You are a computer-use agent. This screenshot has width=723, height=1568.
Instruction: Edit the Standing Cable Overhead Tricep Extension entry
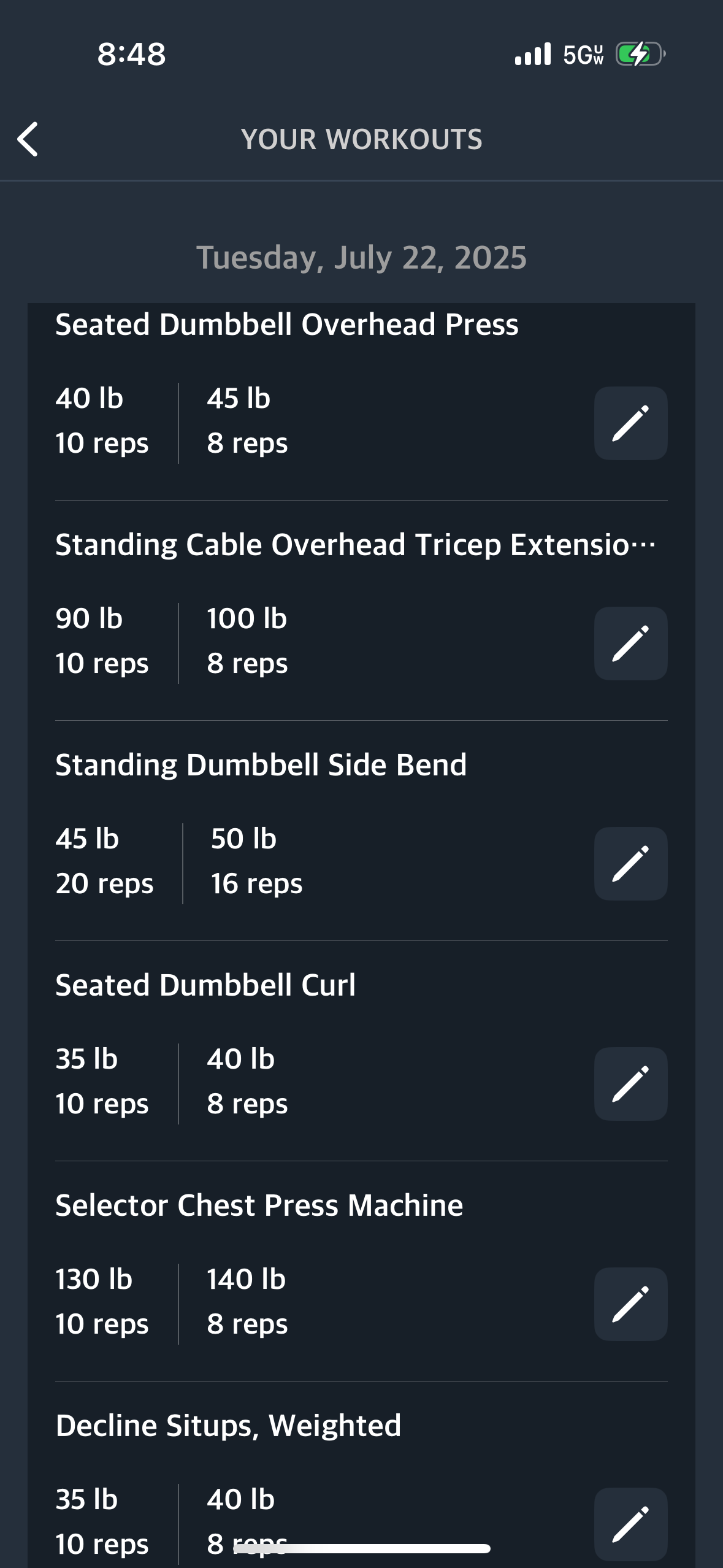(x=630, y=644)
